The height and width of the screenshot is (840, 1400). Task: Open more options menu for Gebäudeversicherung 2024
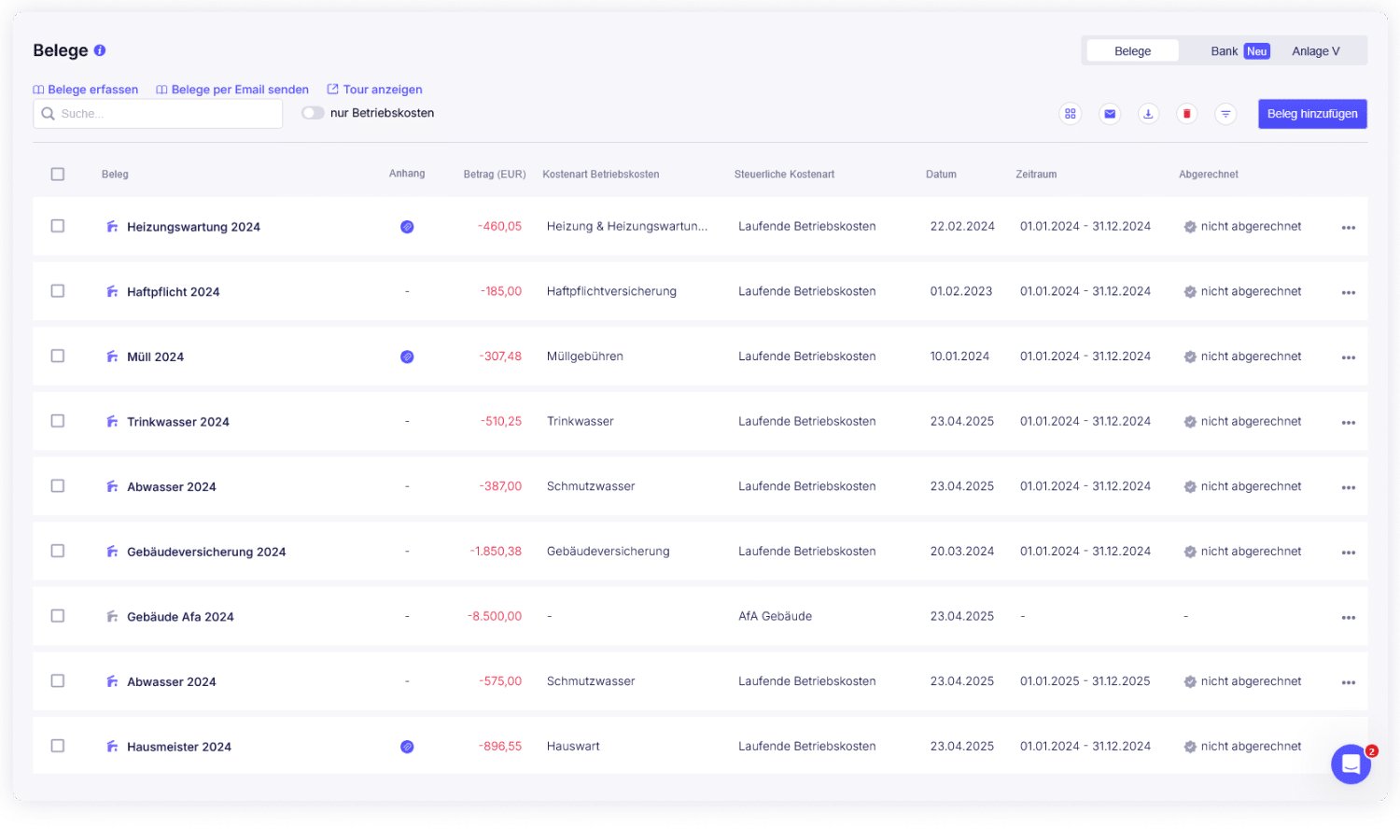(x=1349, y=553)
